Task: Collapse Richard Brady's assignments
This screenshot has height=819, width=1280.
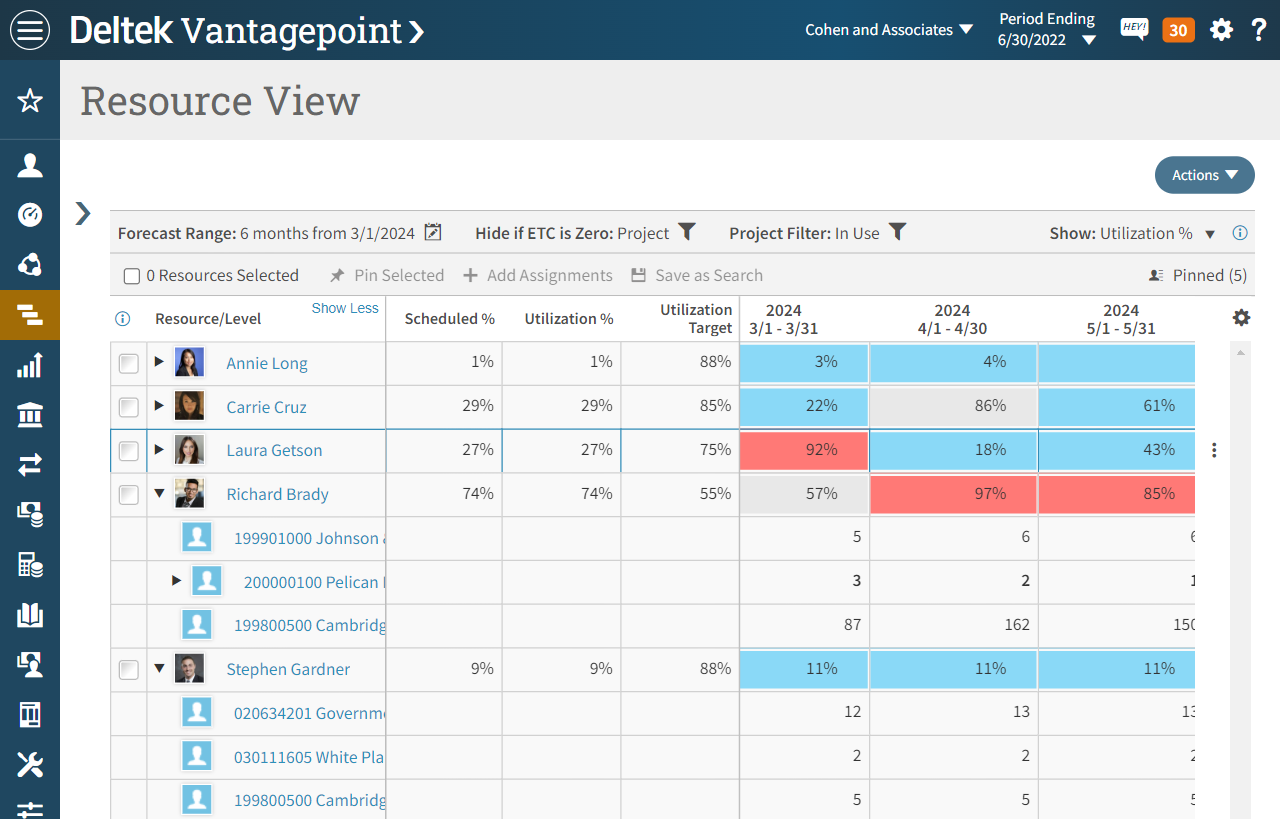Action: tap(159, 494)
